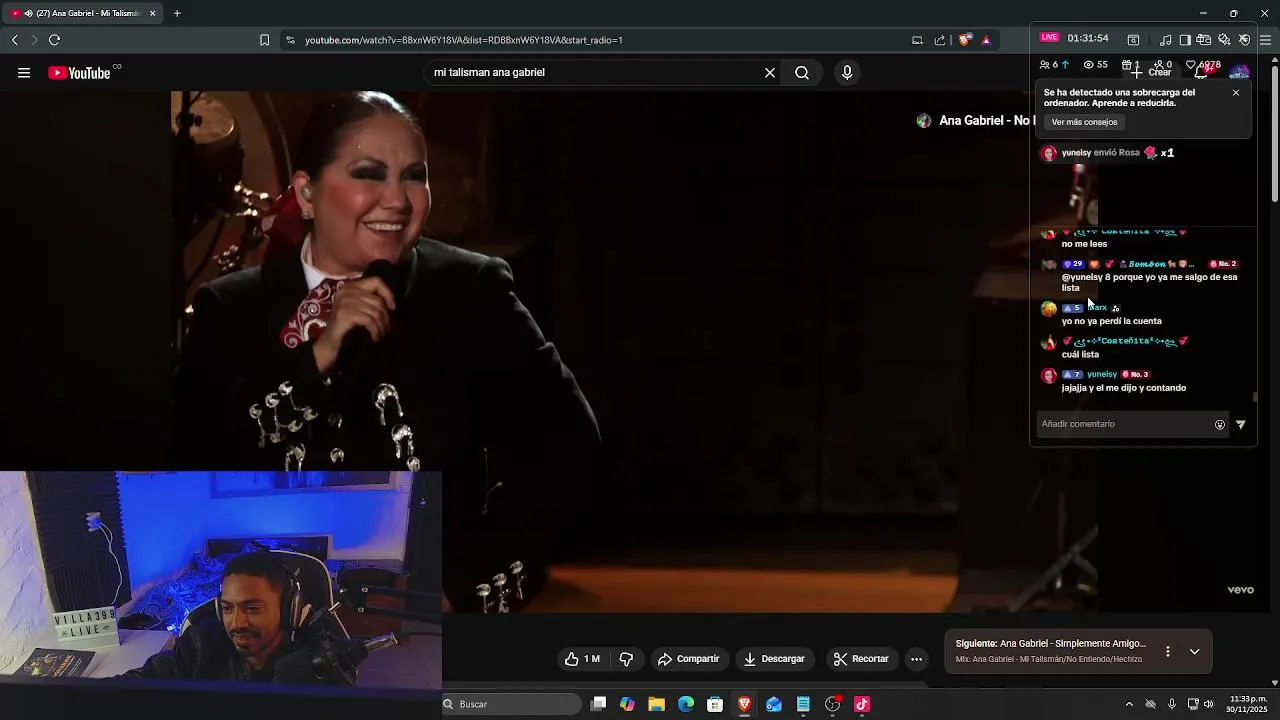Close the Ana Gabriel Mi Talismán tab
The width and height of the screenshot is (1280, 720).
pos(152,13)
